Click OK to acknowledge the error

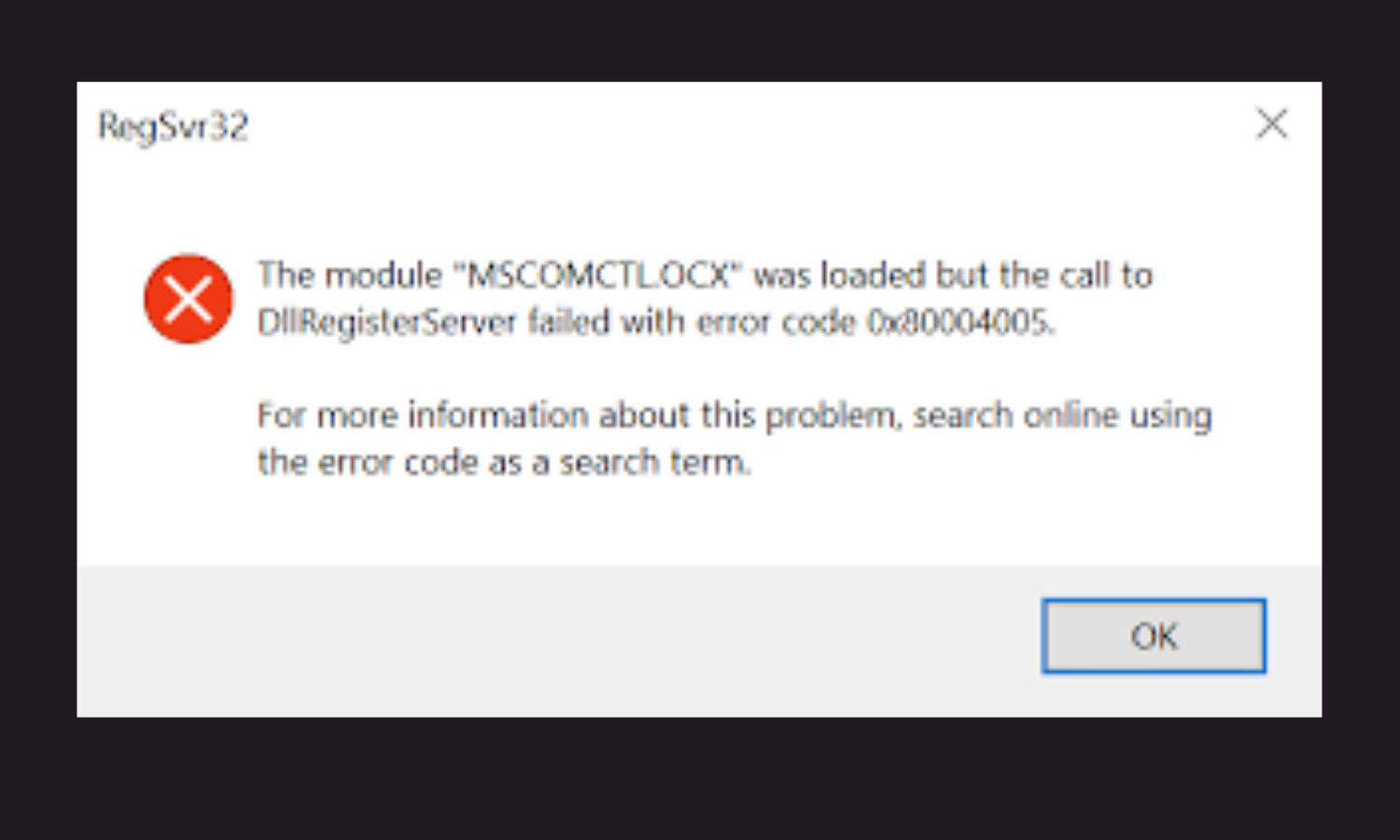pyautogui.click(x=1154, y=637)
